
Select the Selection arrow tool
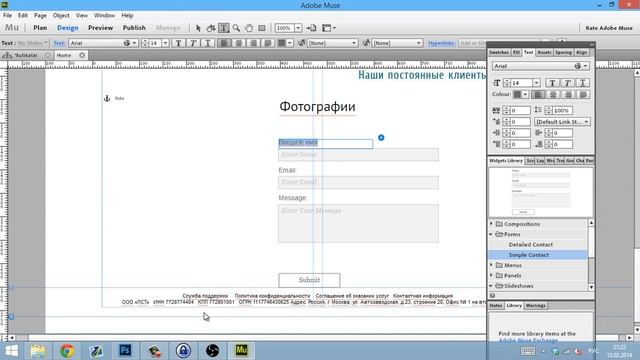tap(198, 28)
